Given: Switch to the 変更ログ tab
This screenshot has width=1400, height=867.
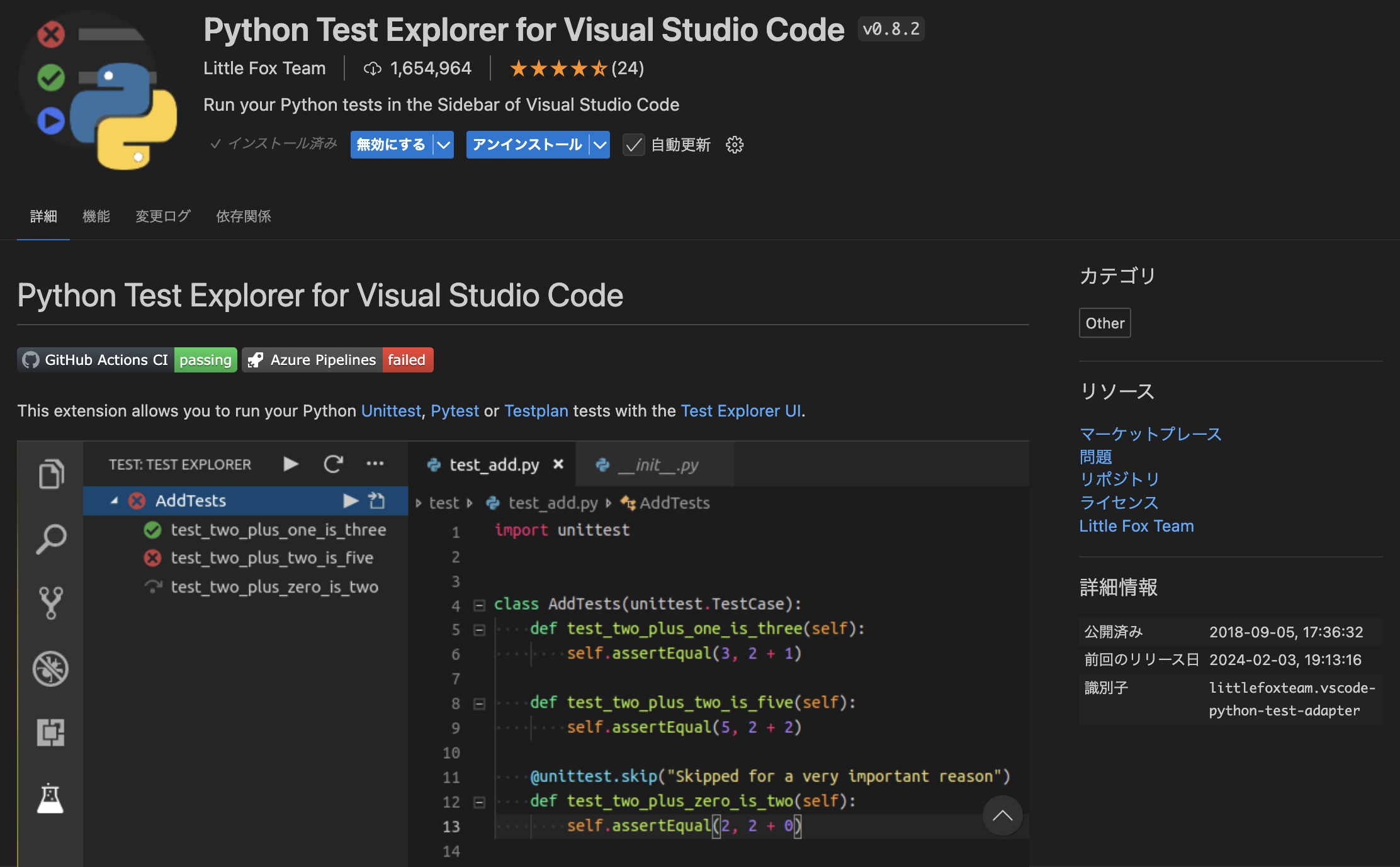Looking at the screenshot, I should tap(162, 216).
